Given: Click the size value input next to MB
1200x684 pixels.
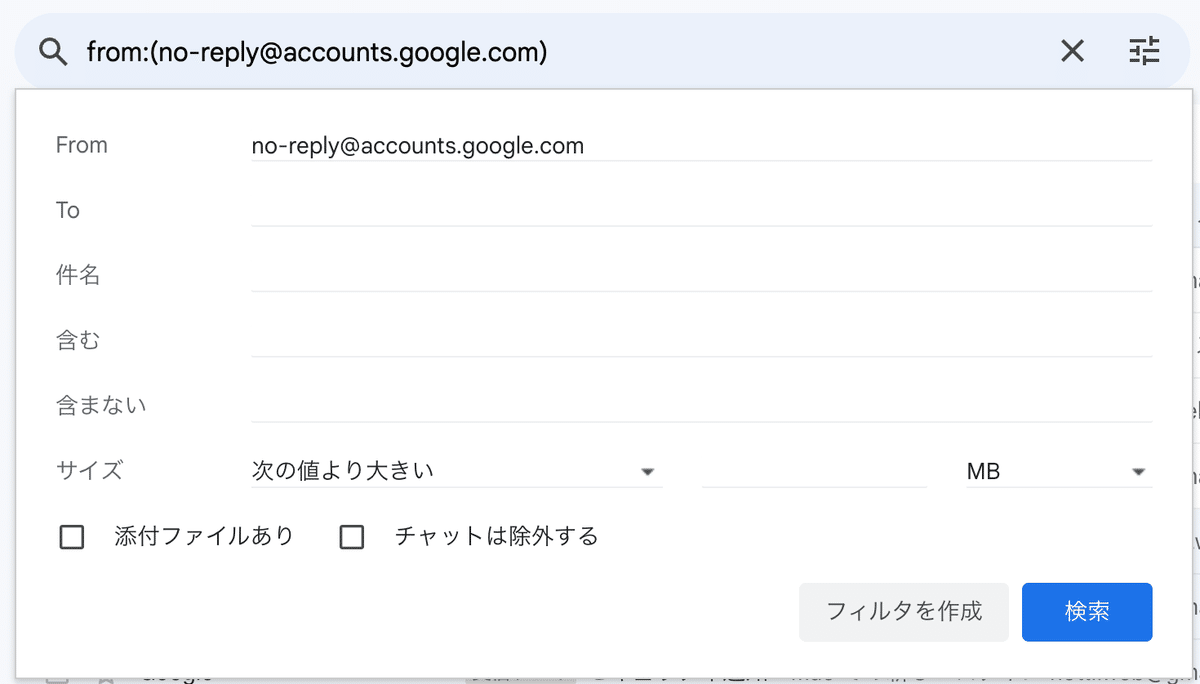Looking at the screenshot, I should (812, 470).
